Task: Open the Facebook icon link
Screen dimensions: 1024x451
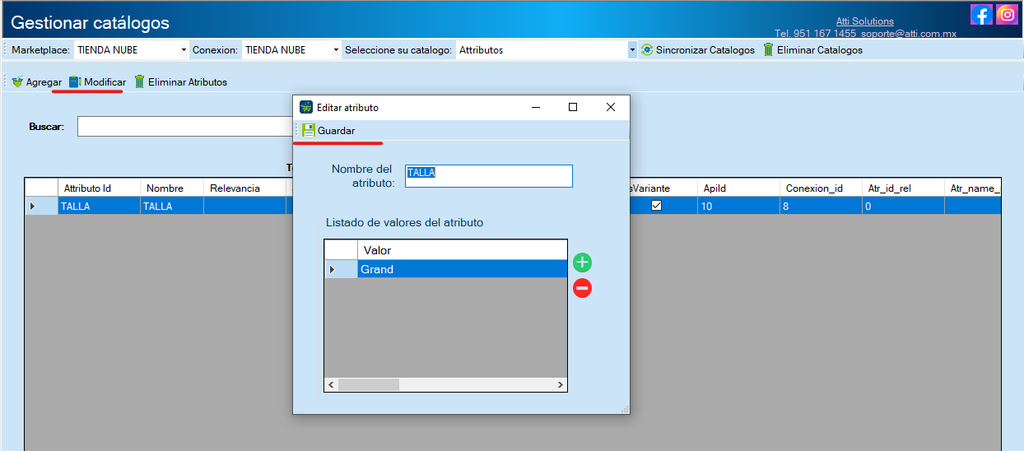Action: [x=981, y=14]
